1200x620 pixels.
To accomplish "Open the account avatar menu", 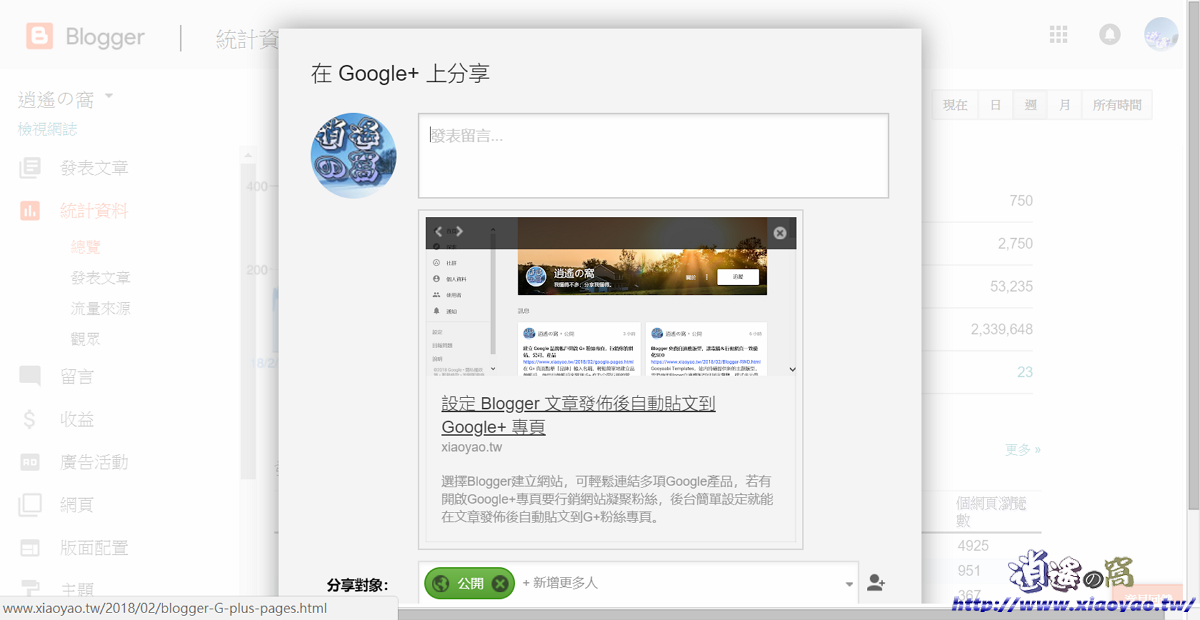I will click(1161, 34).
